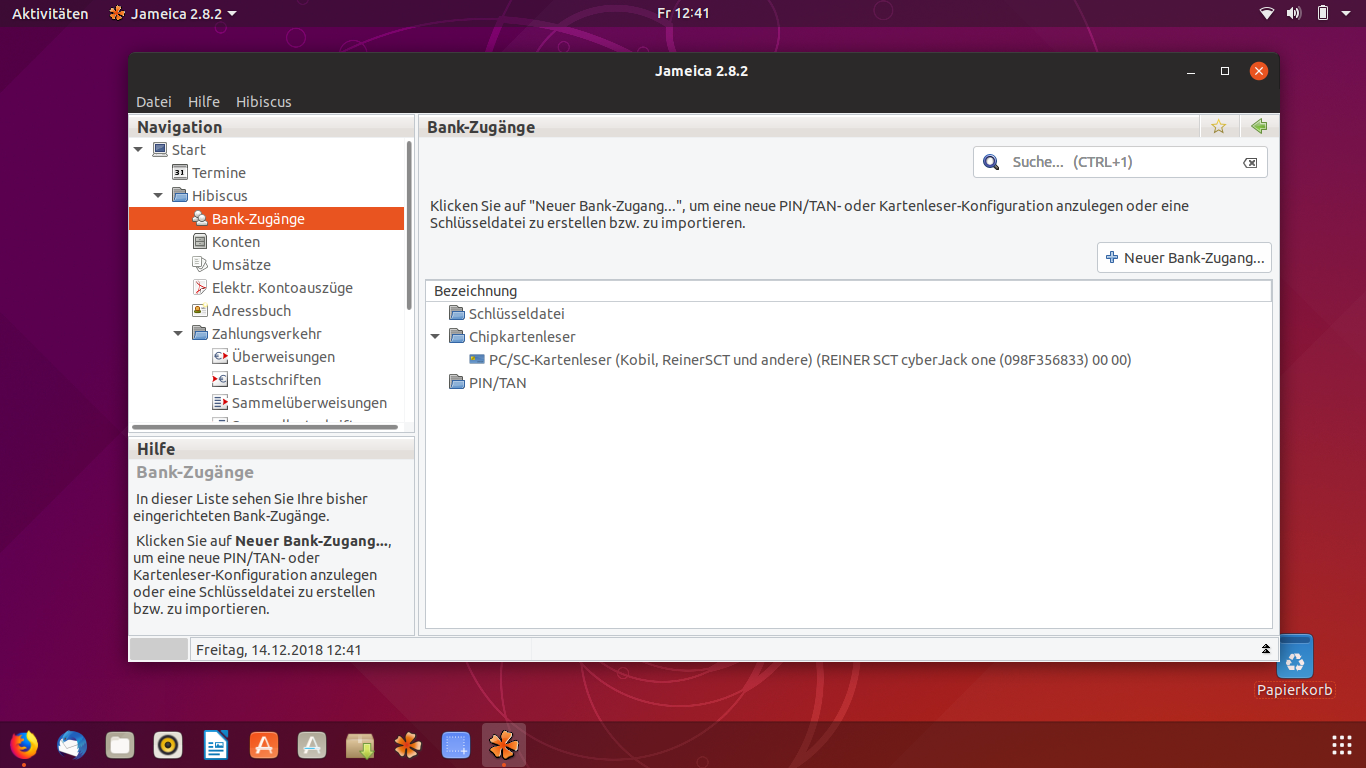
Task: Open Aktivitäten overview
Action: coord(50,14)
